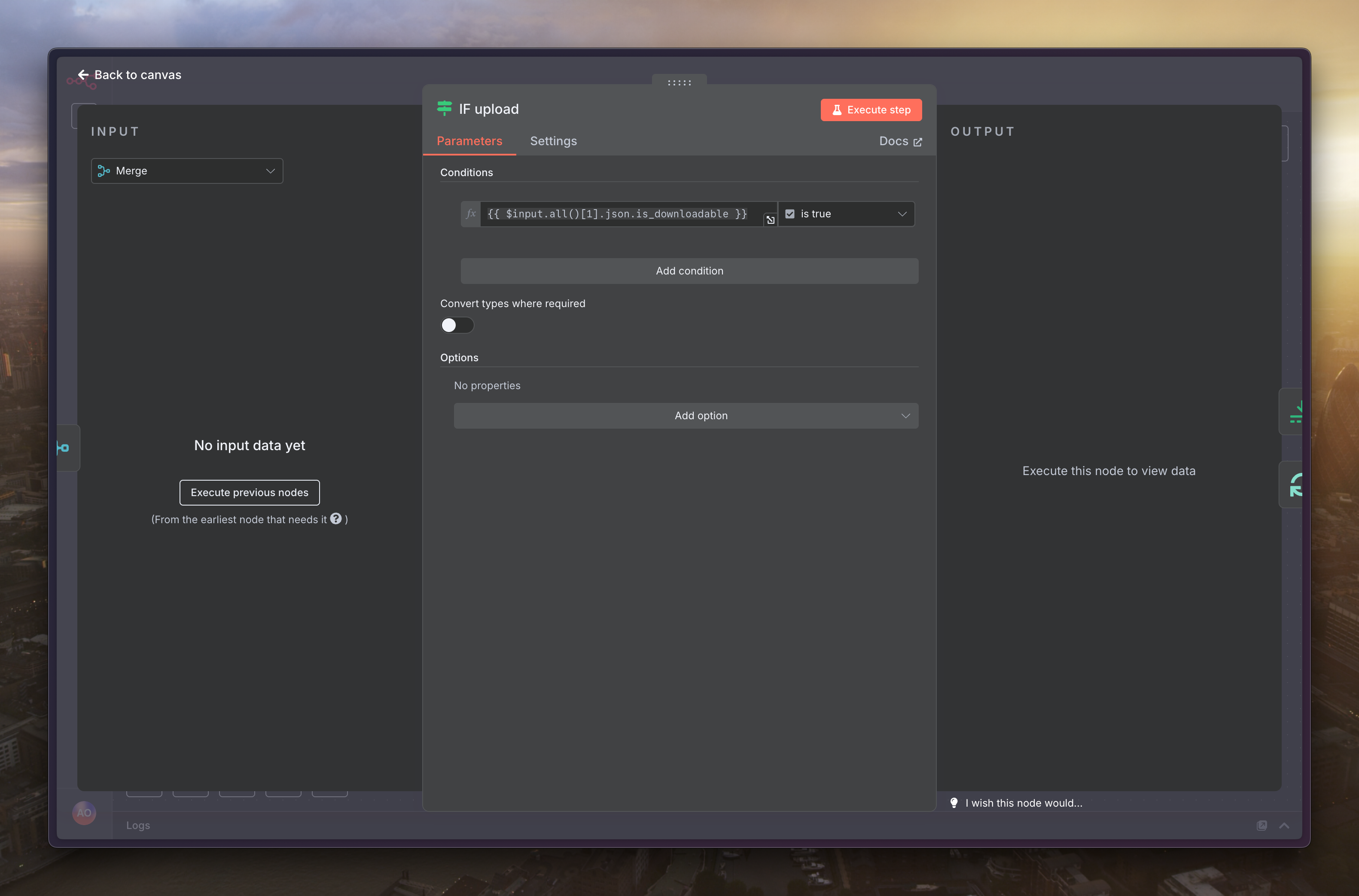Click the help question mark icon
This screenshot has height=896, width=1359.
pos(336,519)
